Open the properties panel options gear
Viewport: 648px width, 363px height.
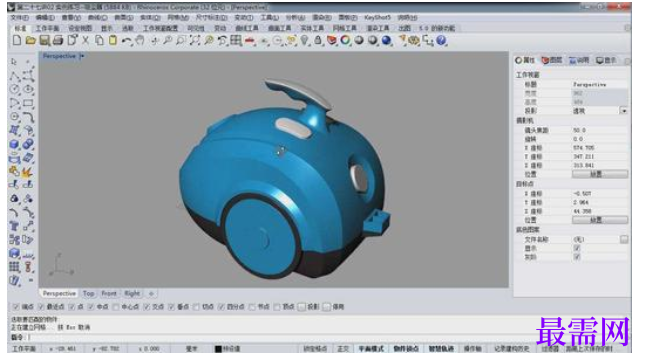tap(627, 61)
